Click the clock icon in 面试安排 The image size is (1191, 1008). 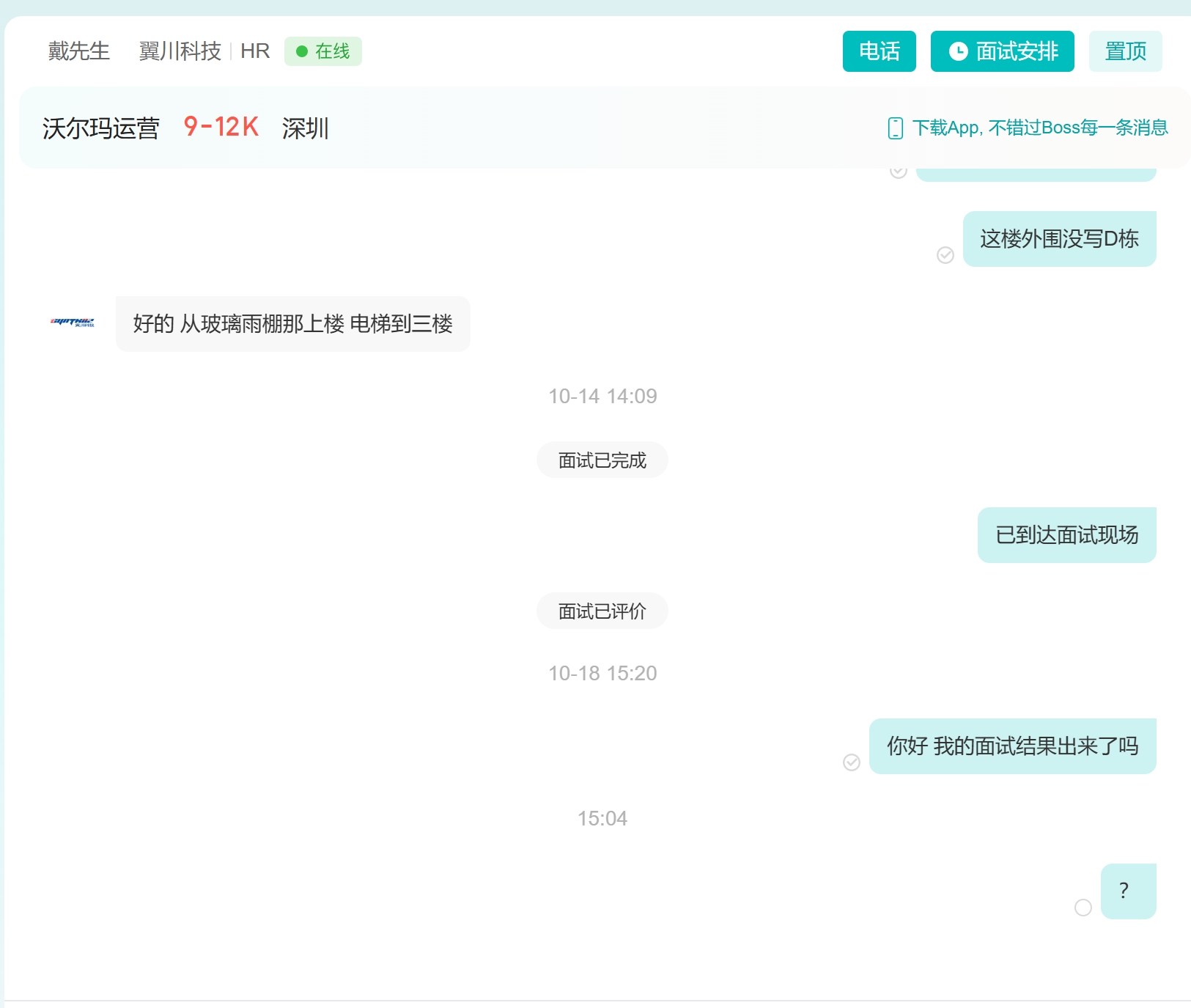pos(958,51)
